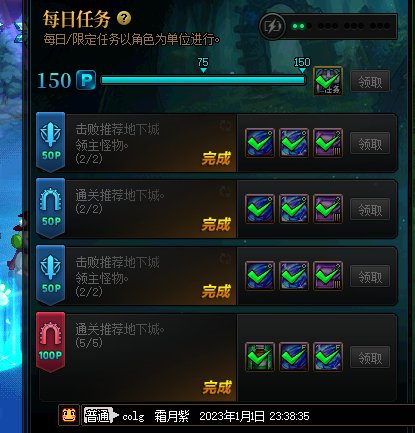Click the refresh icon on the second quest
Image resolution: width=415 pixels, height=433 pixels.
click(x=225, y=192)
